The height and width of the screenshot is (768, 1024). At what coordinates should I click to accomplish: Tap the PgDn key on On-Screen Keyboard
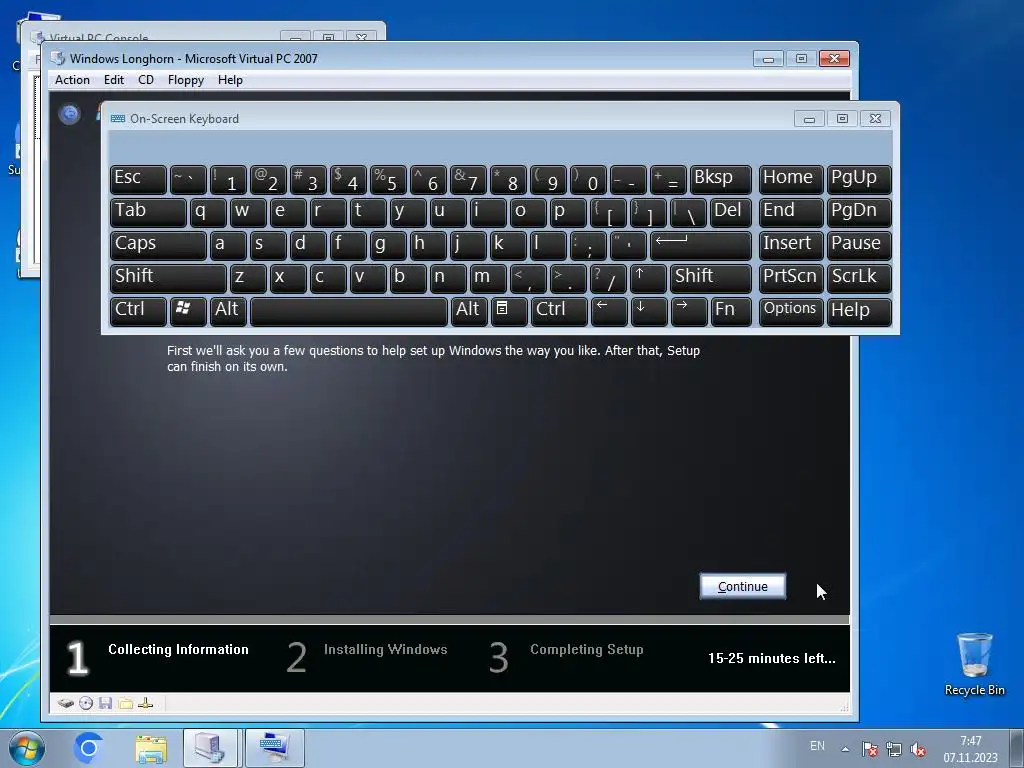859,212
